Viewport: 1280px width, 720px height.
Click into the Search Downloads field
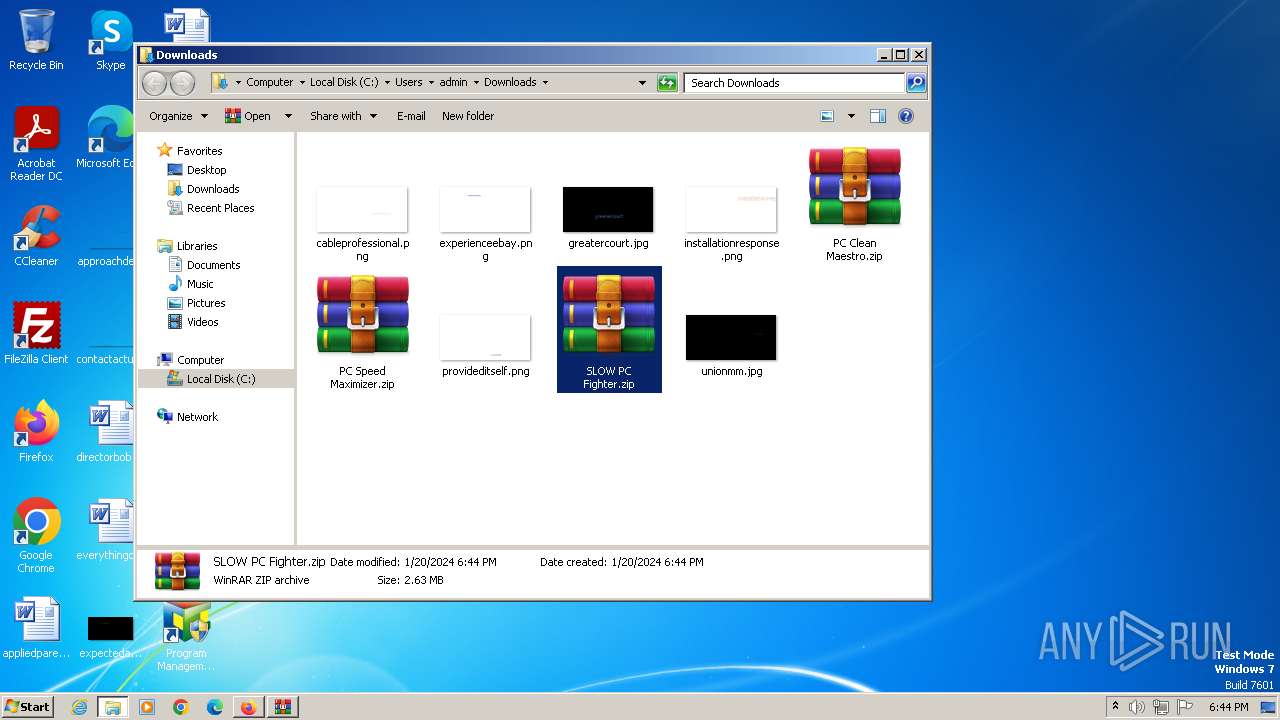[795, 83]
